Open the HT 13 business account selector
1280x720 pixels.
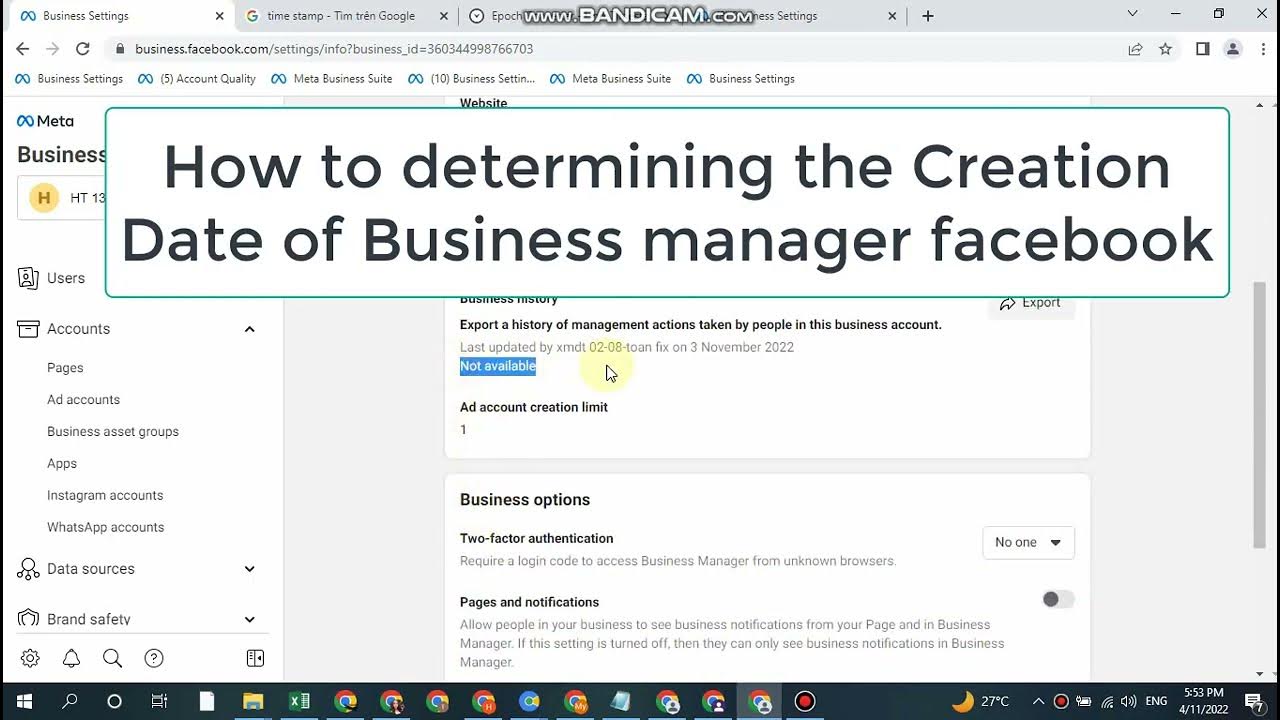[x=62, y=198]
